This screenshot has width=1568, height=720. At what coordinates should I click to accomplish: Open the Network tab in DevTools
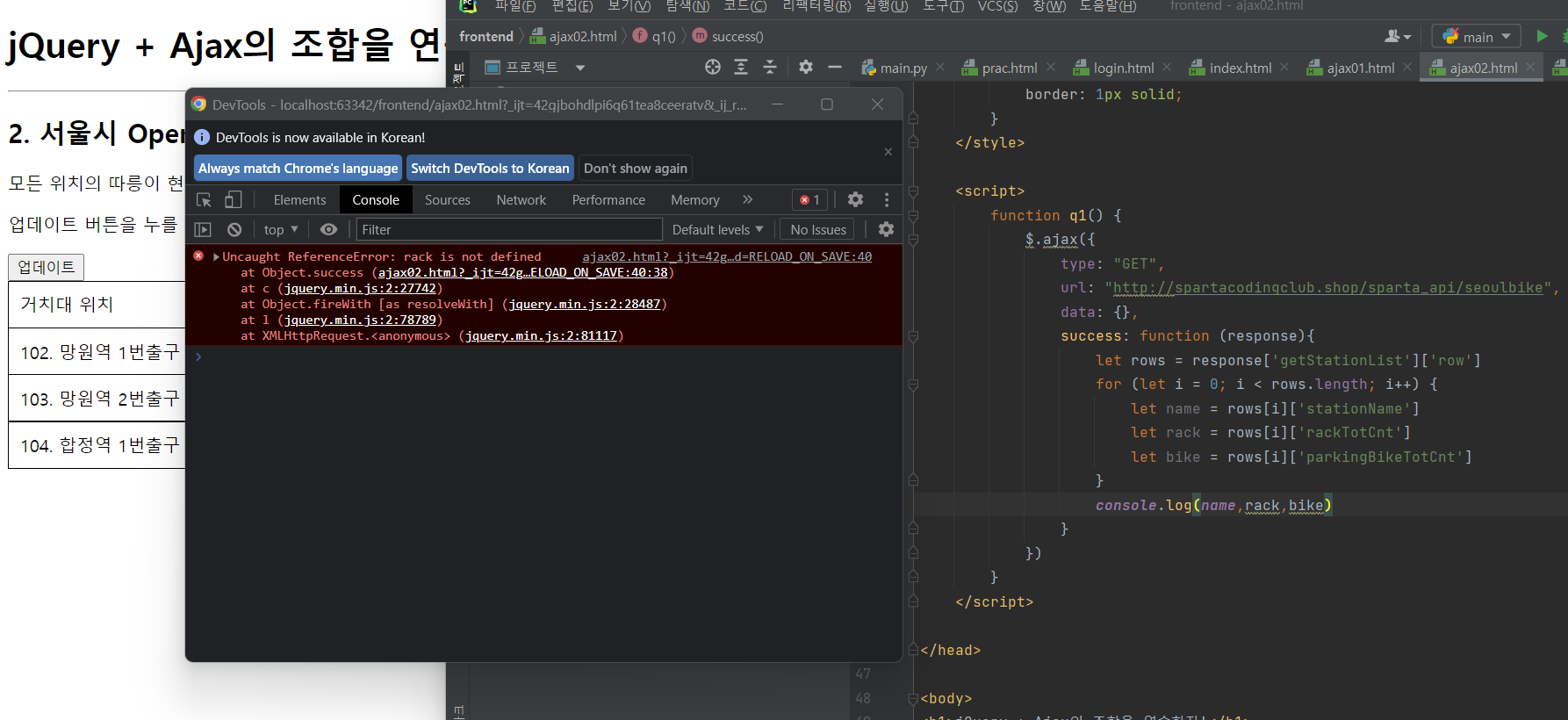pos(521,200)
